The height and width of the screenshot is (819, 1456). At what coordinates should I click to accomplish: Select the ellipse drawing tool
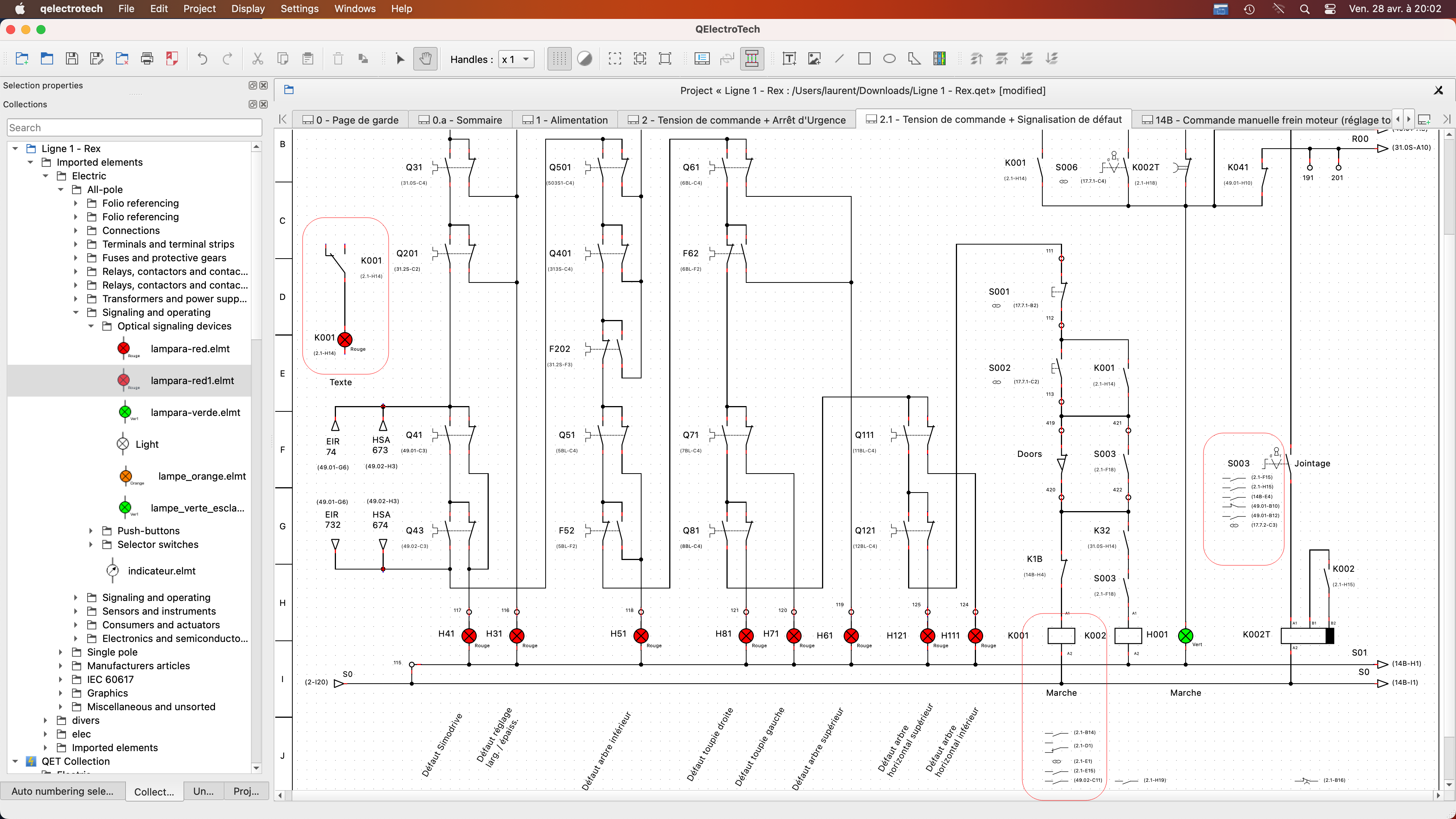click(x=889, y=59)
